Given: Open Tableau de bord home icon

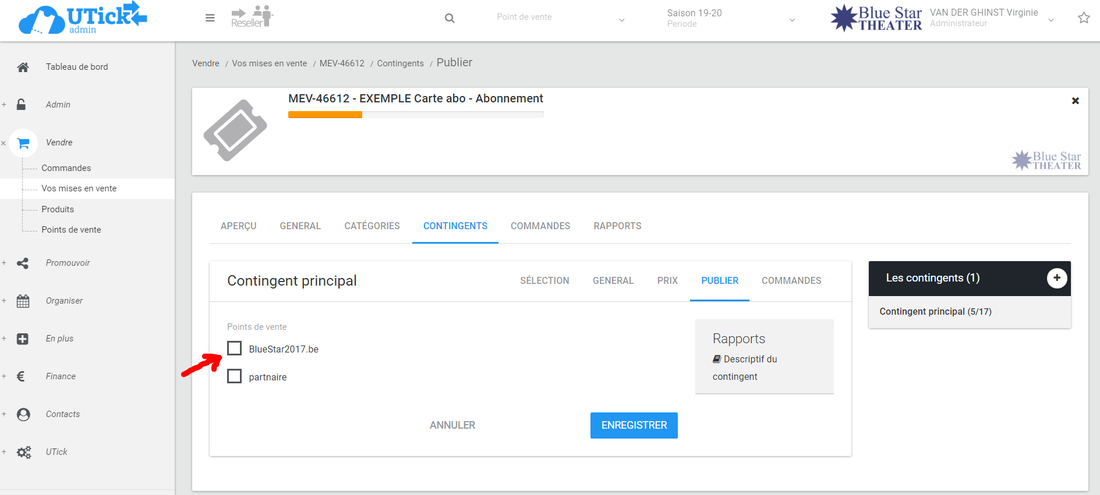Looking at the screenshot, I should pos(23,67).
